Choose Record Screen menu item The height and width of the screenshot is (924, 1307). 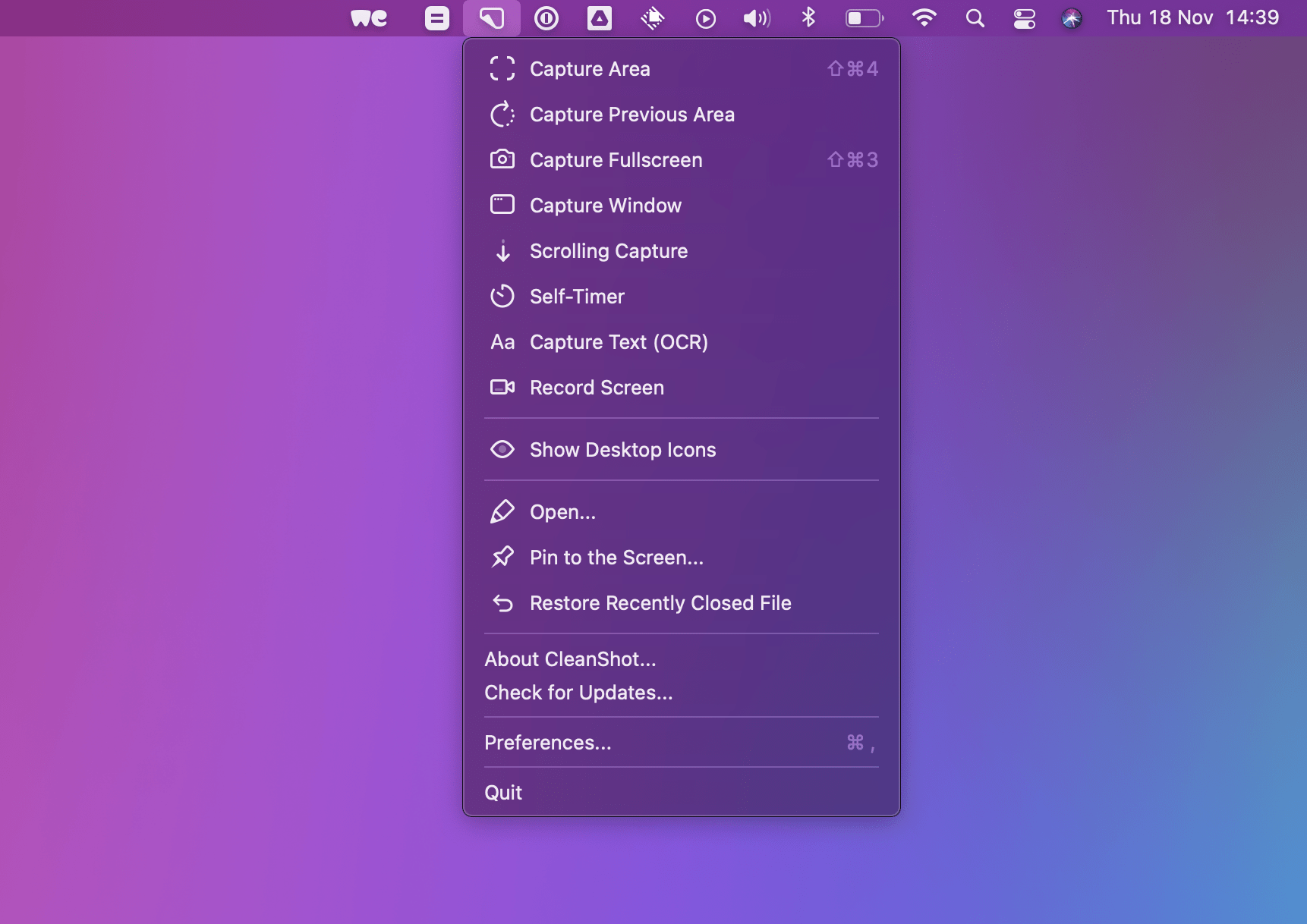(x=682, y=388)
